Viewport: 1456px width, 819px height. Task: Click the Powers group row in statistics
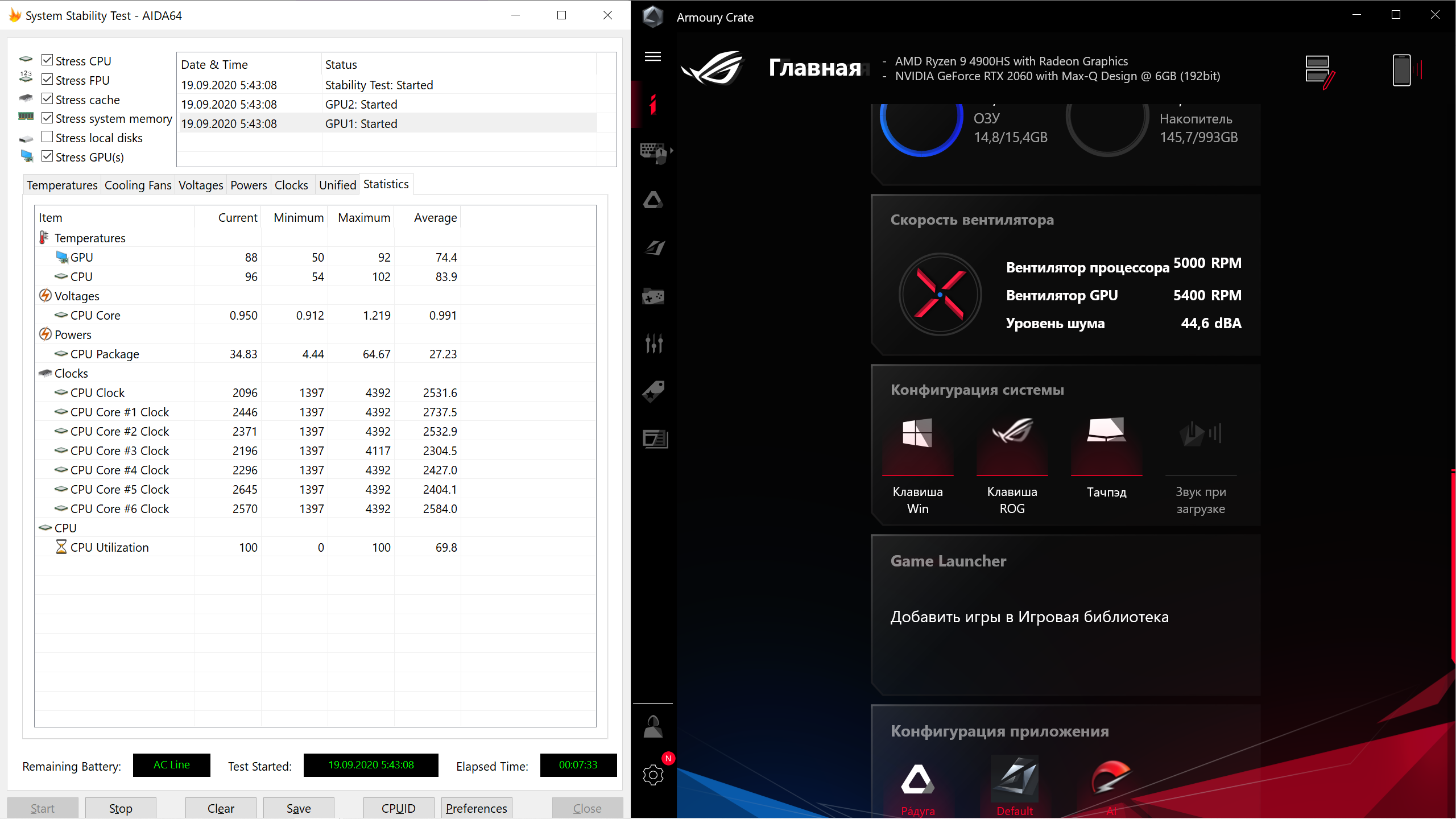[316, 334]
